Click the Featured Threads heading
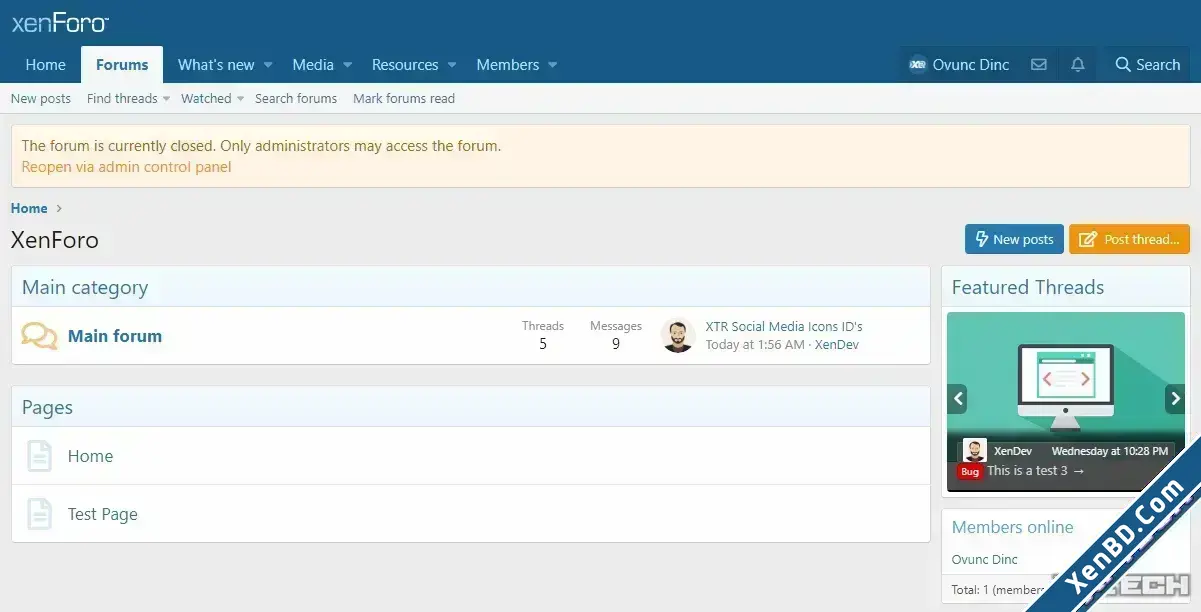This screenshot has width=1201, height=612. point(1028,287)
